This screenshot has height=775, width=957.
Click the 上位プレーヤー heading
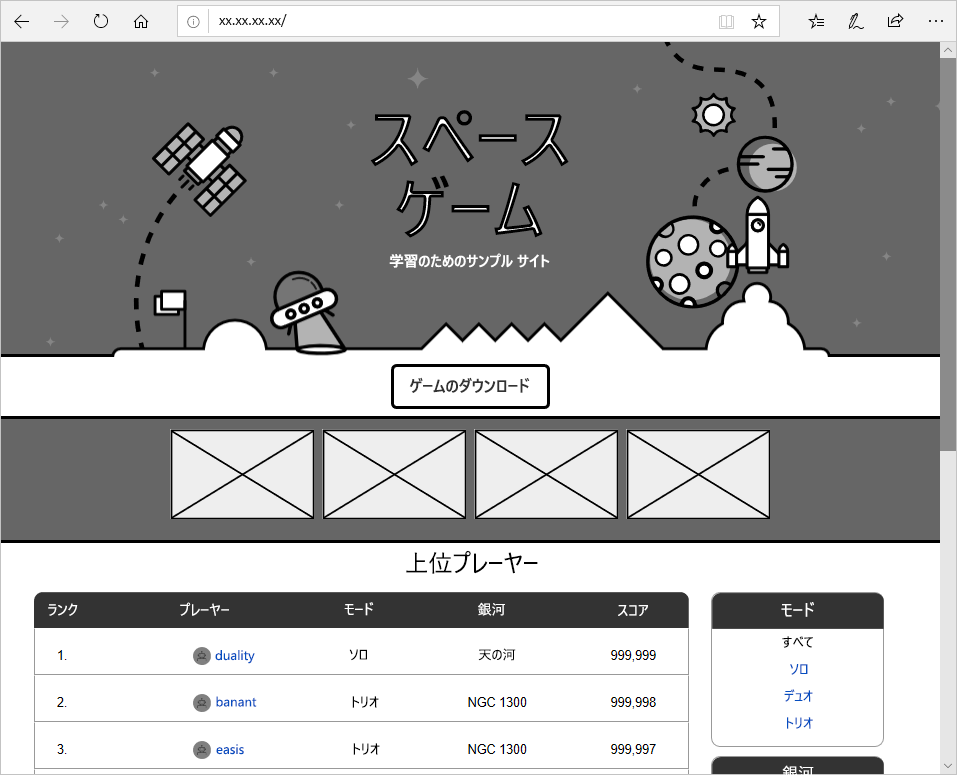(472, 563)
